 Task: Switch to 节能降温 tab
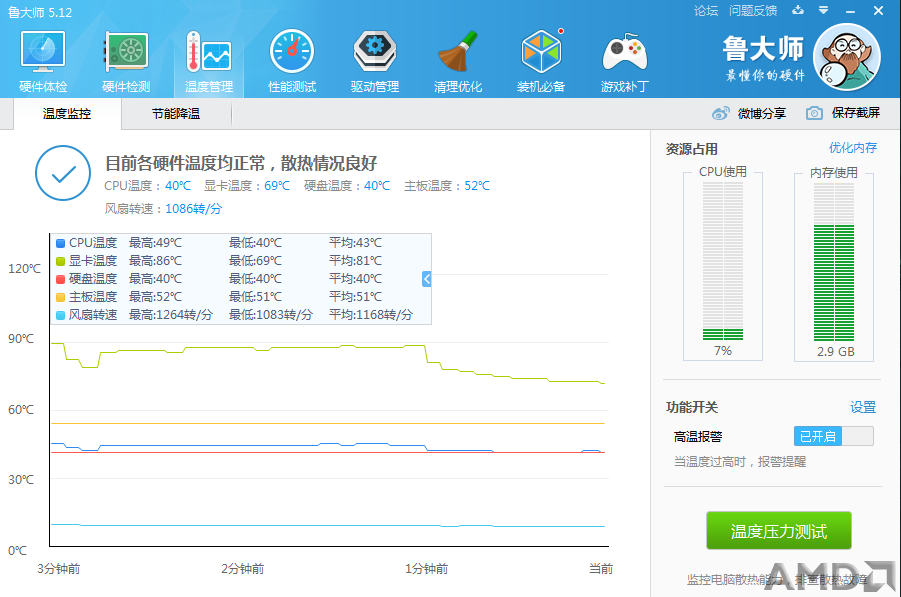176,113
